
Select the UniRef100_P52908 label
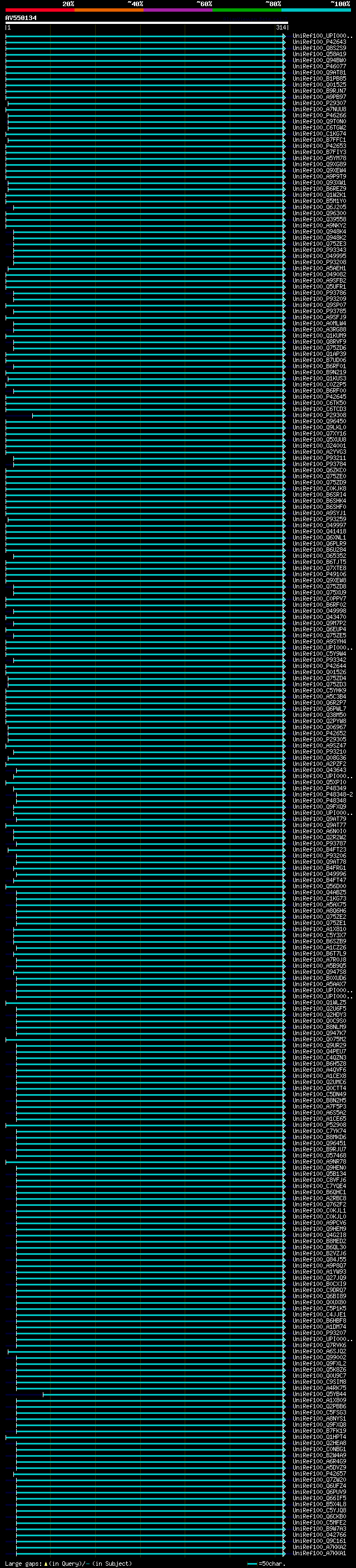(319, 1125)
